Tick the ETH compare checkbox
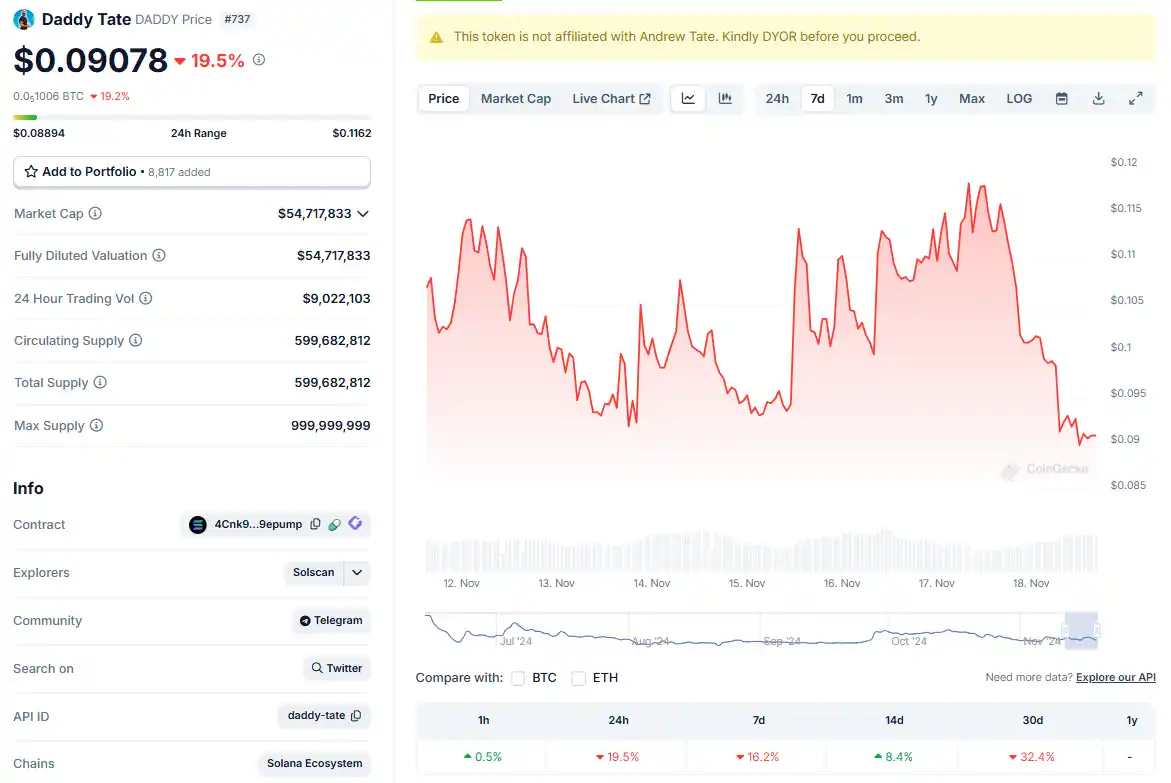This screenshot has width=1171, height=783. [579, 678]
